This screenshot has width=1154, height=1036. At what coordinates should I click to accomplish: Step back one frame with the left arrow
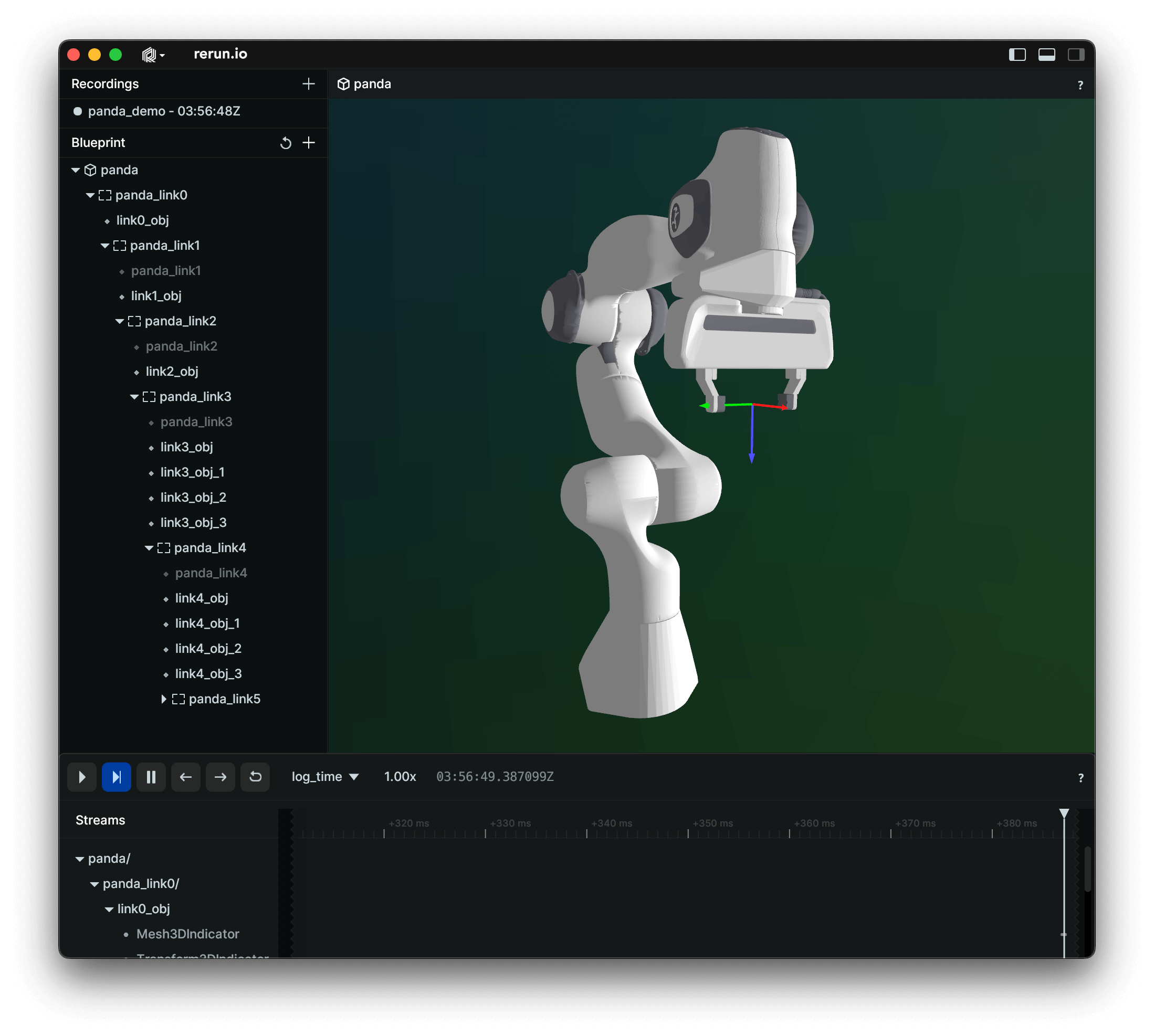[186, 777]
